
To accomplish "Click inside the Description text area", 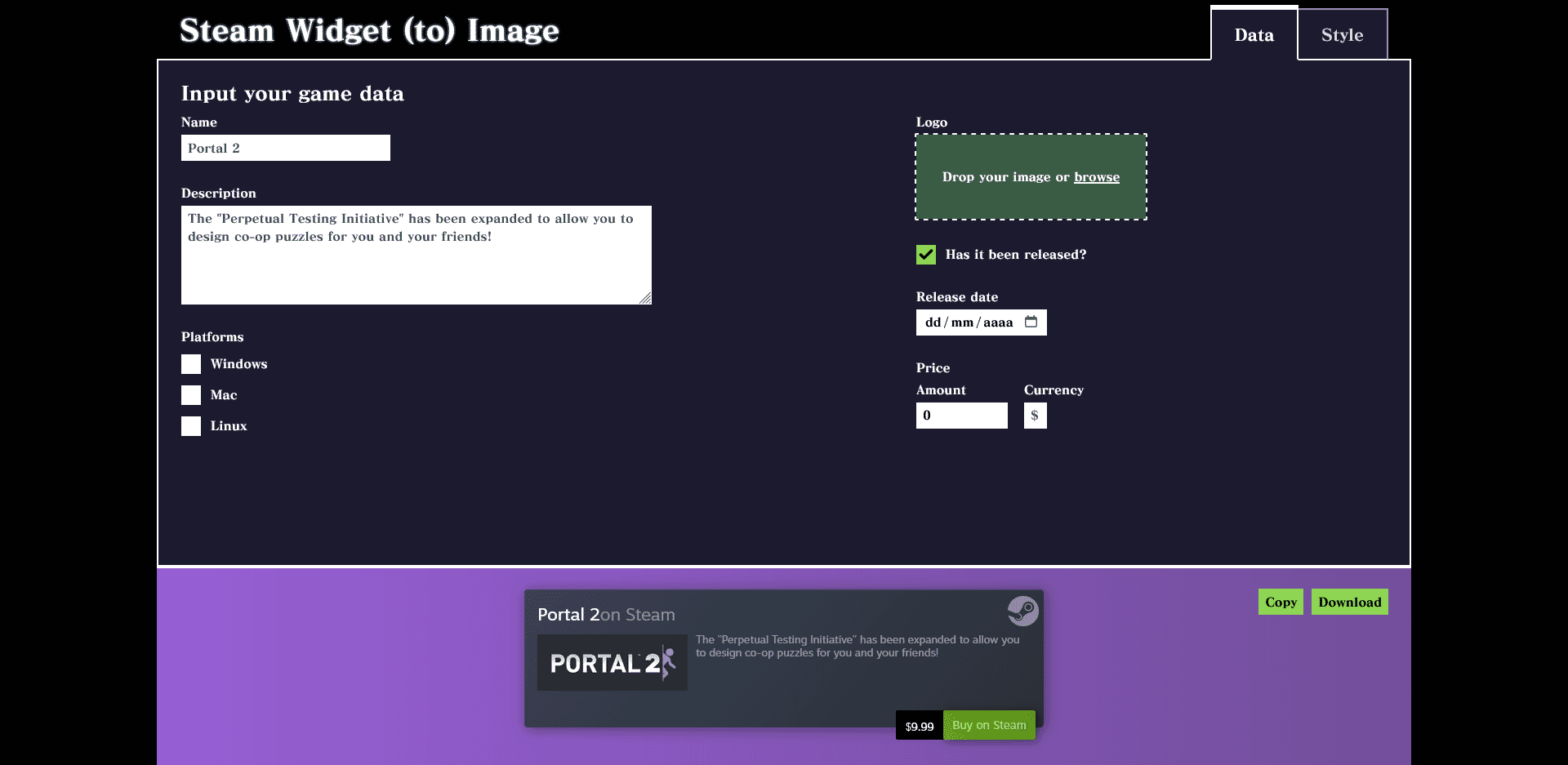I will click(416, 255).
